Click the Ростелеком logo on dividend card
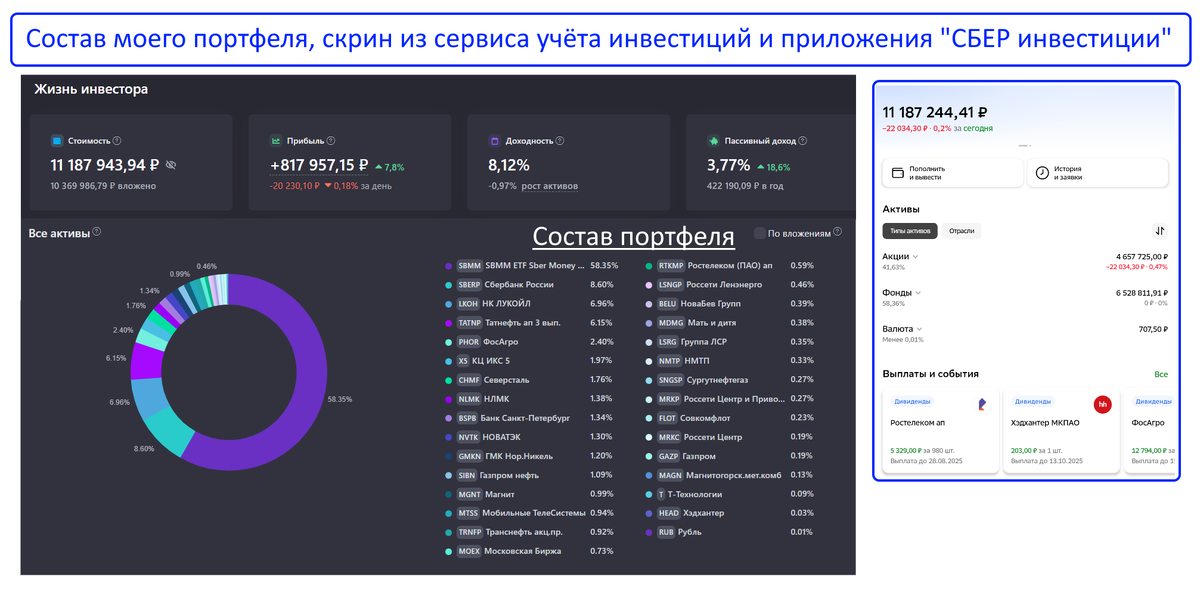Image resolution: width=1200 pixels, height=589 pixels. coord(981,404)
